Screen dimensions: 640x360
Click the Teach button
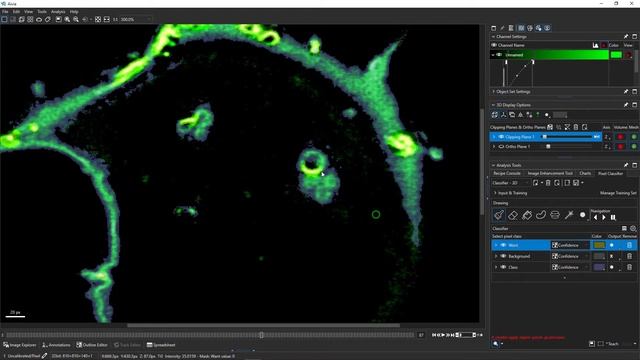click(612, 344)
